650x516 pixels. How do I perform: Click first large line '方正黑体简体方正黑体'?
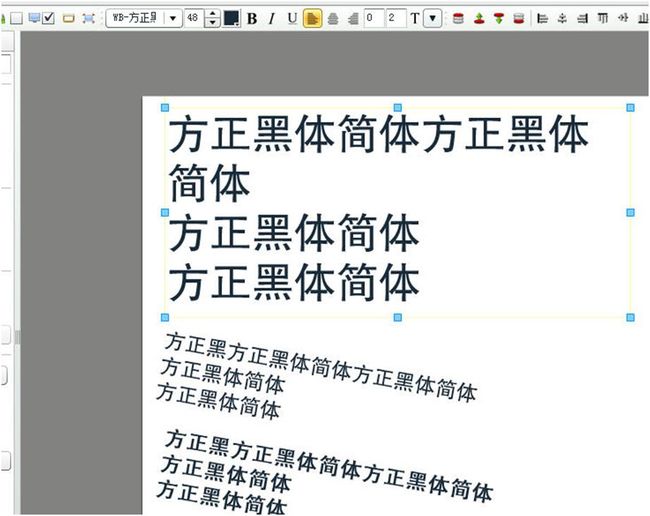[378, 134]
